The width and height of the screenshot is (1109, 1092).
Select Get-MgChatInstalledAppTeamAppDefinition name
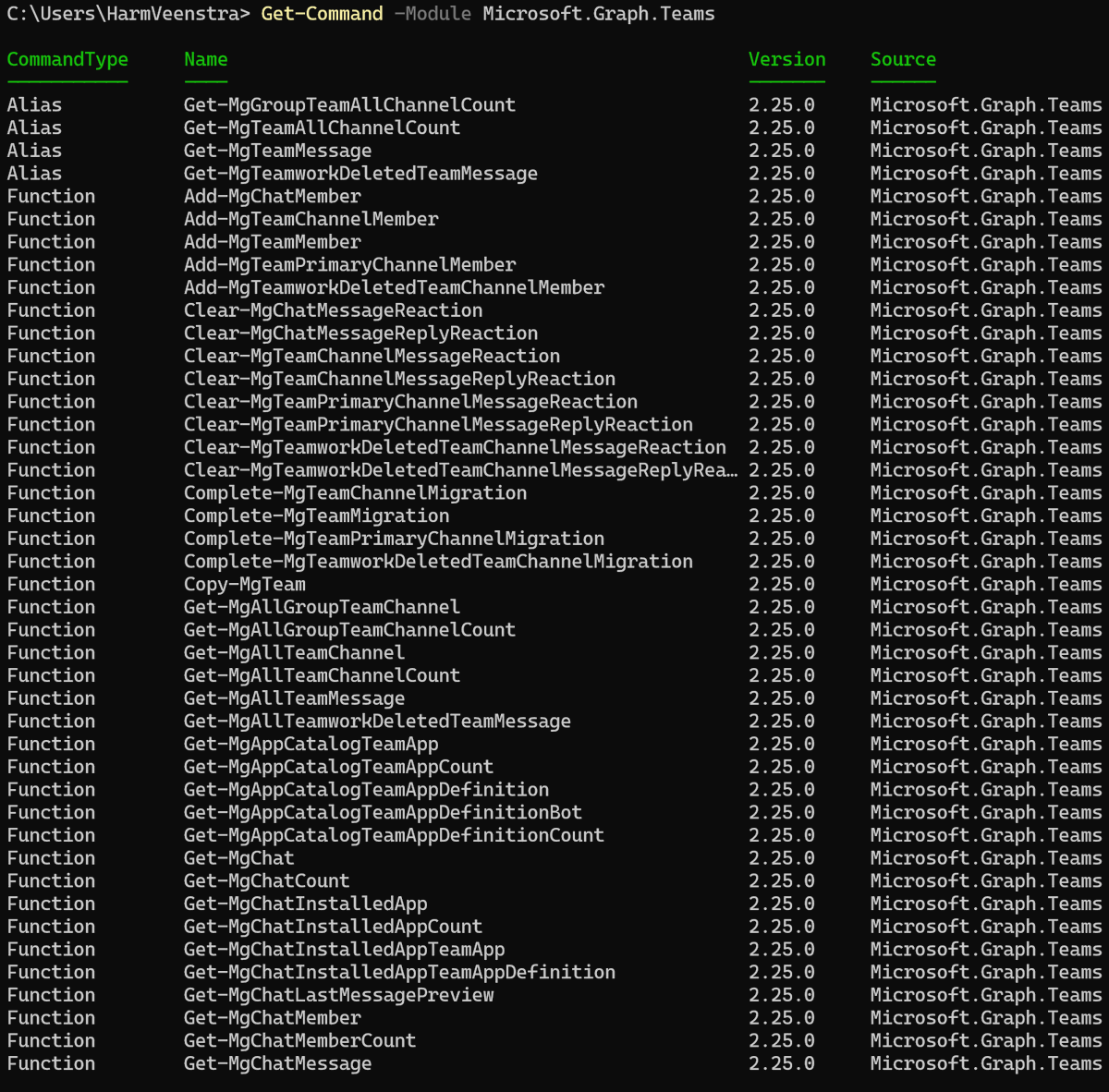(x=400, y=972)
